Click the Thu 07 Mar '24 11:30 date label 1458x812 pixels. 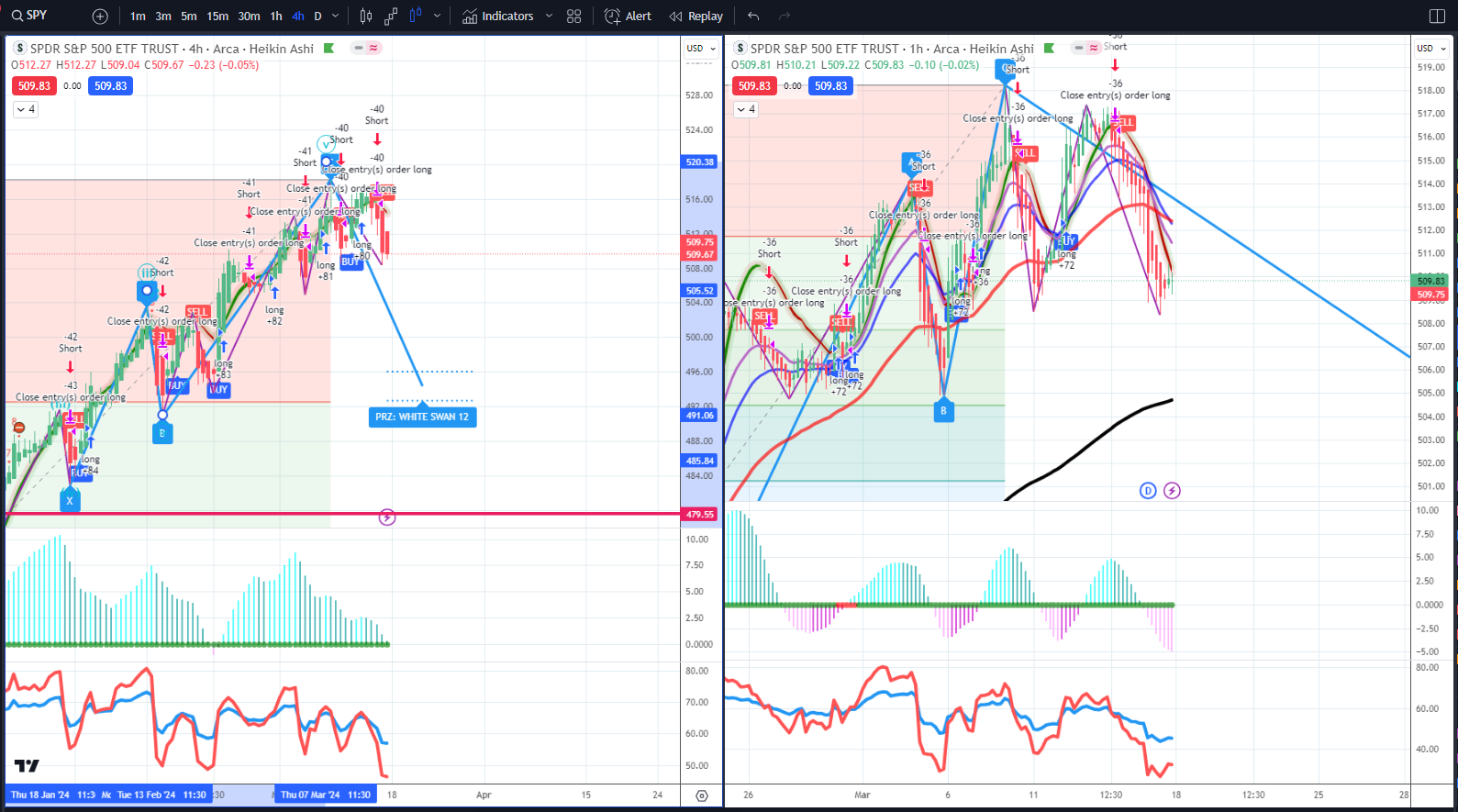tap(326, 795)
